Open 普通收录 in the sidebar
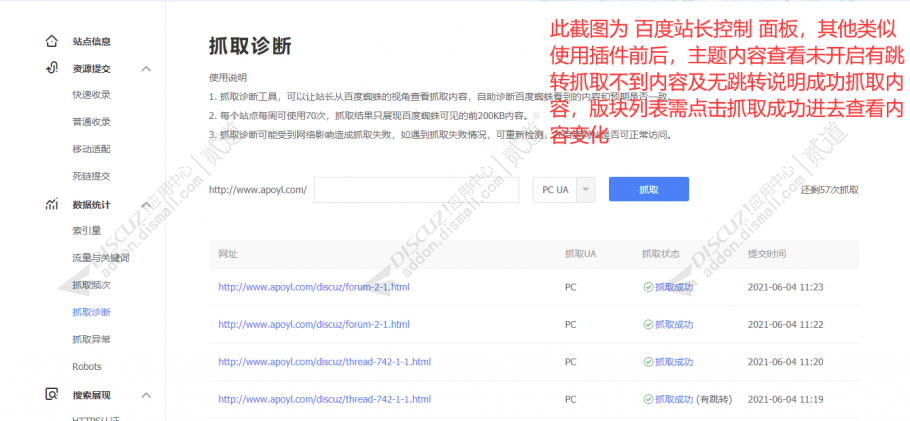Screen dimensions: 910x421 coord(92,122)
